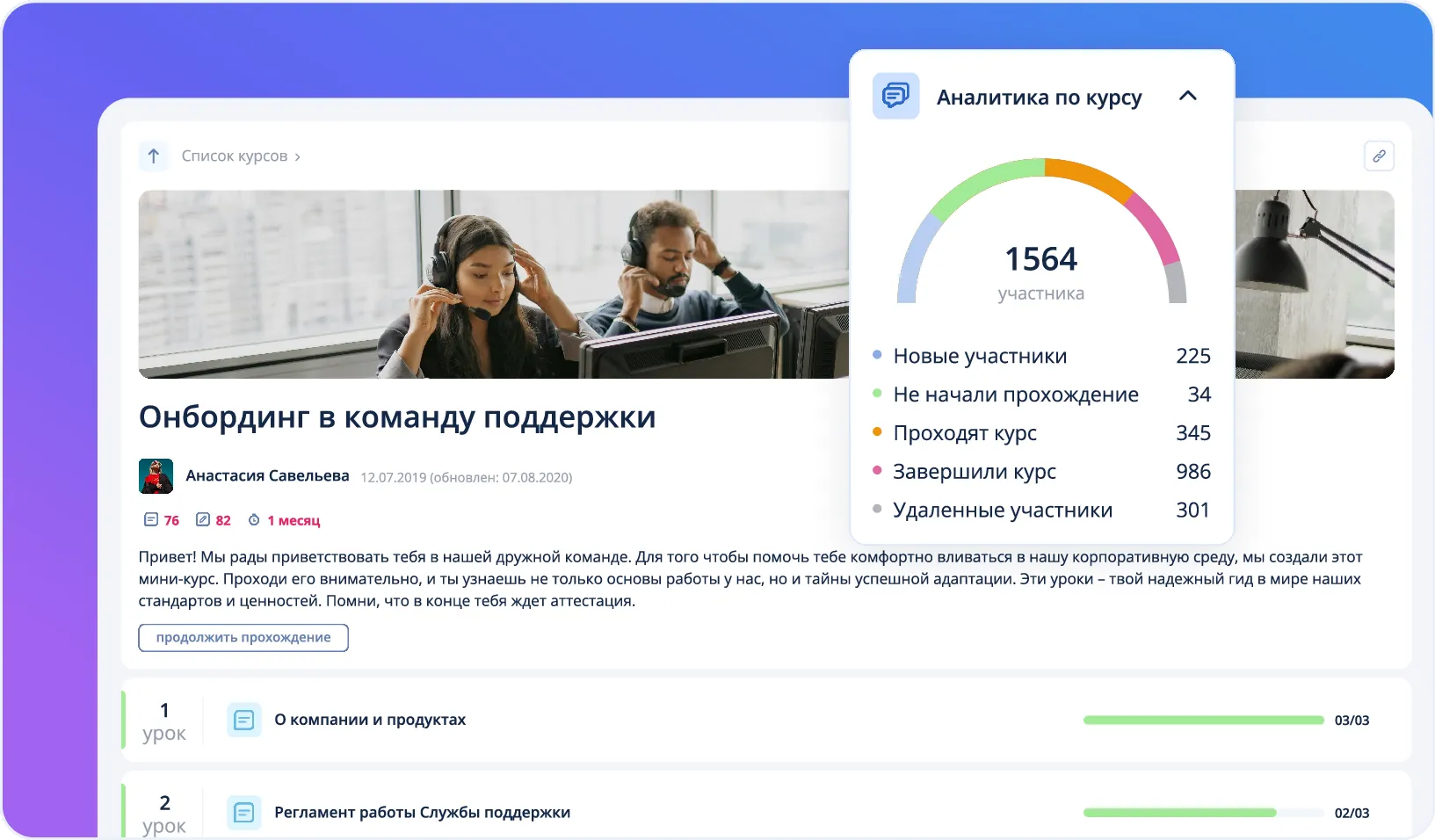Click the 03/03 counter text
This screenshot has width=1435, height=840.
tap(1352, 721)
